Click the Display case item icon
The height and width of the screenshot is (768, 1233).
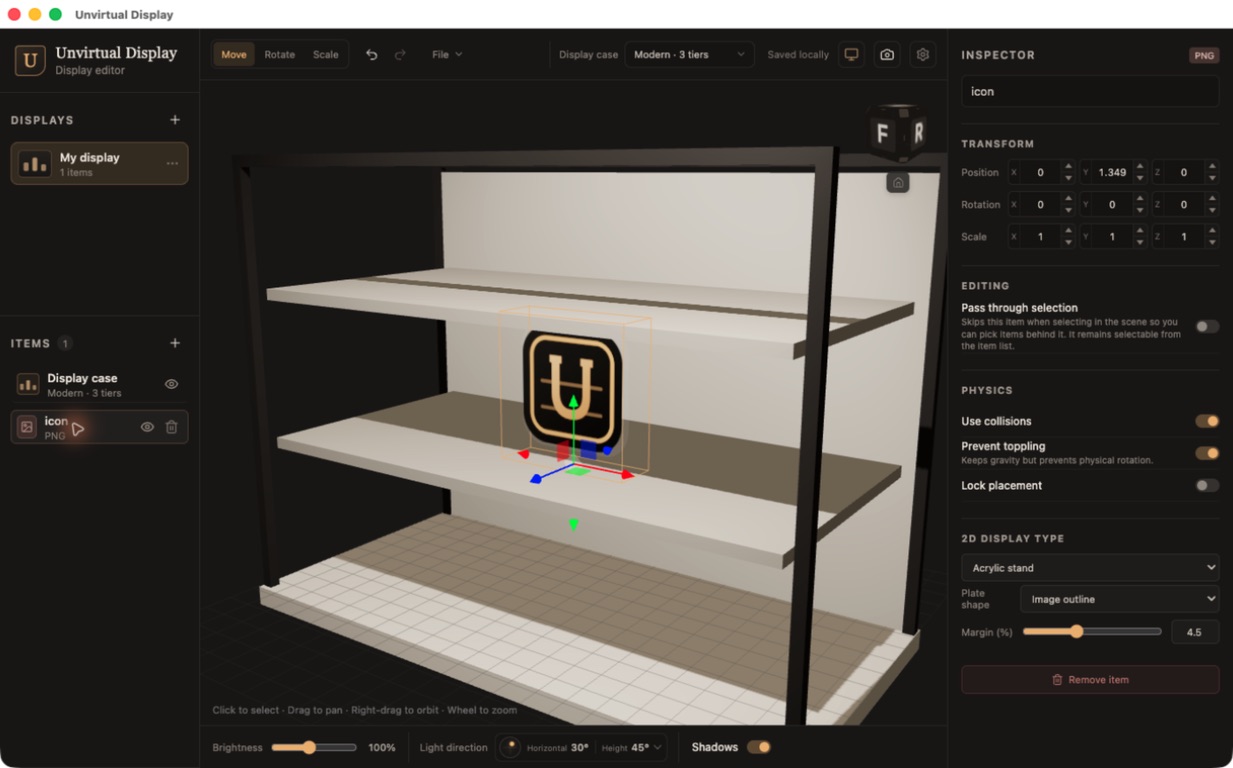coord(28,384)
